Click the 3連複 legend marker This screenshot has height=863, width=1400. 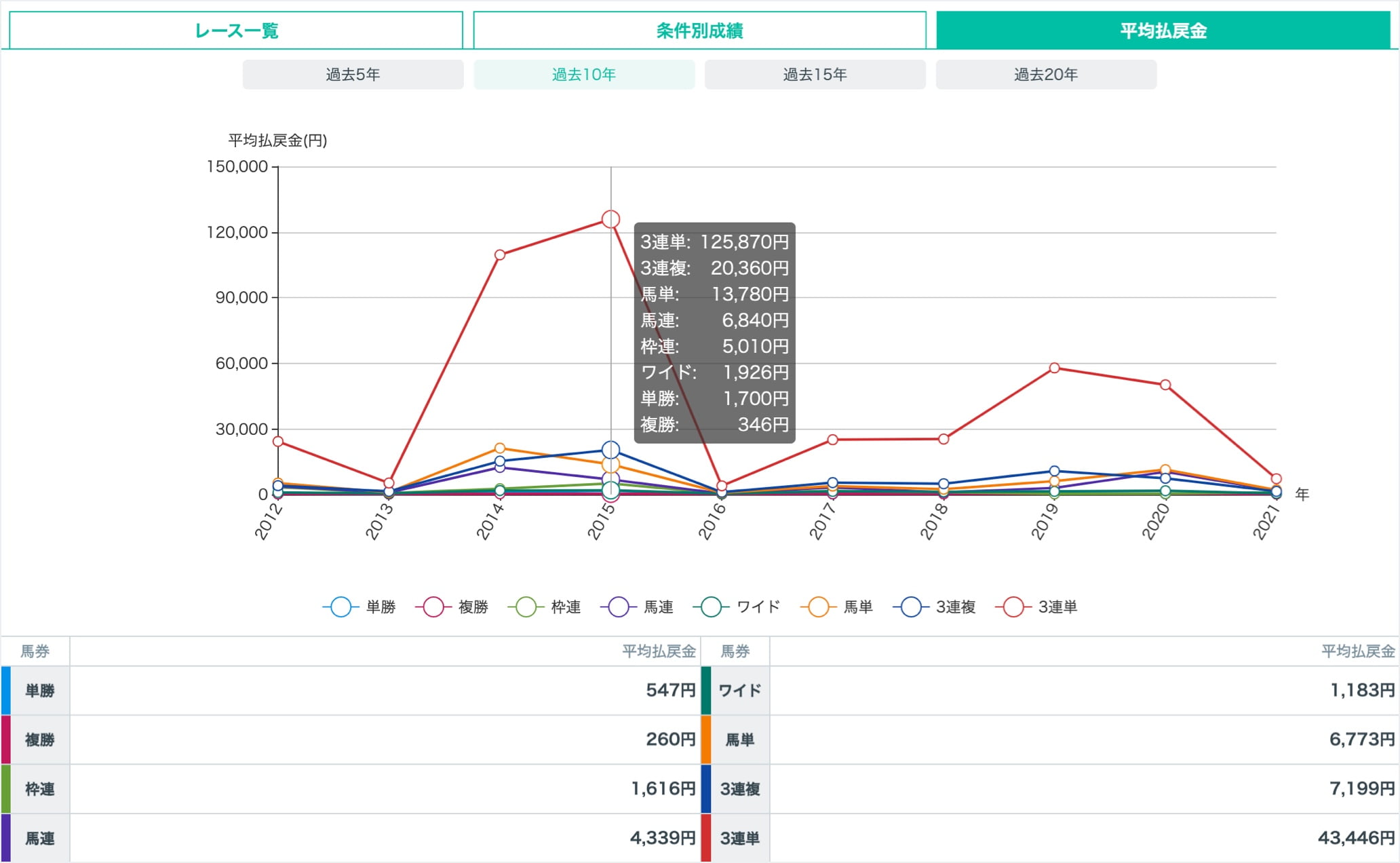coord(911,607)
